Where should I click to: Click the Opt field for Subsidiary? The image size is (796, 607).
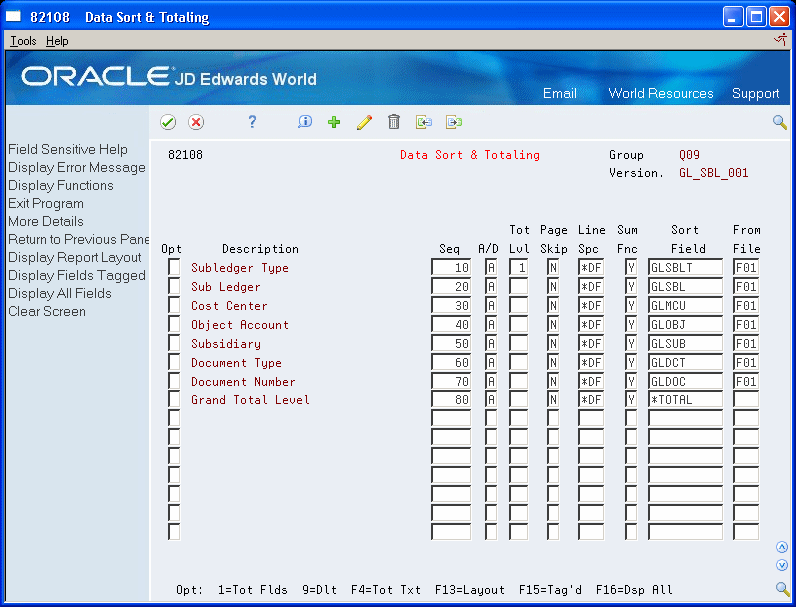(x=174, y=344)
